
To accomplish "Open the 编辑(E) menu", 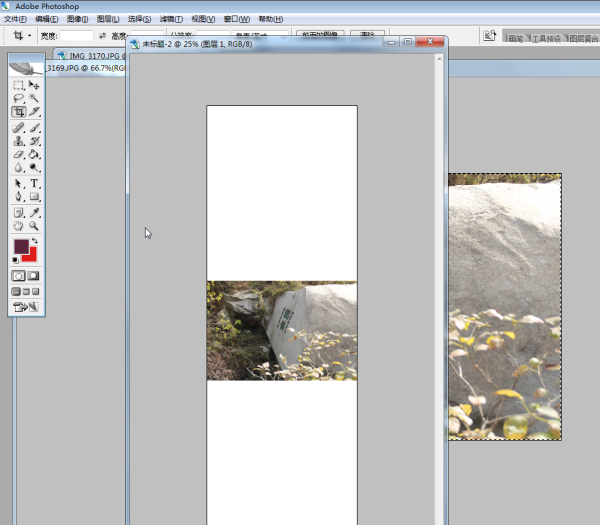I will (x=47, y=19).
